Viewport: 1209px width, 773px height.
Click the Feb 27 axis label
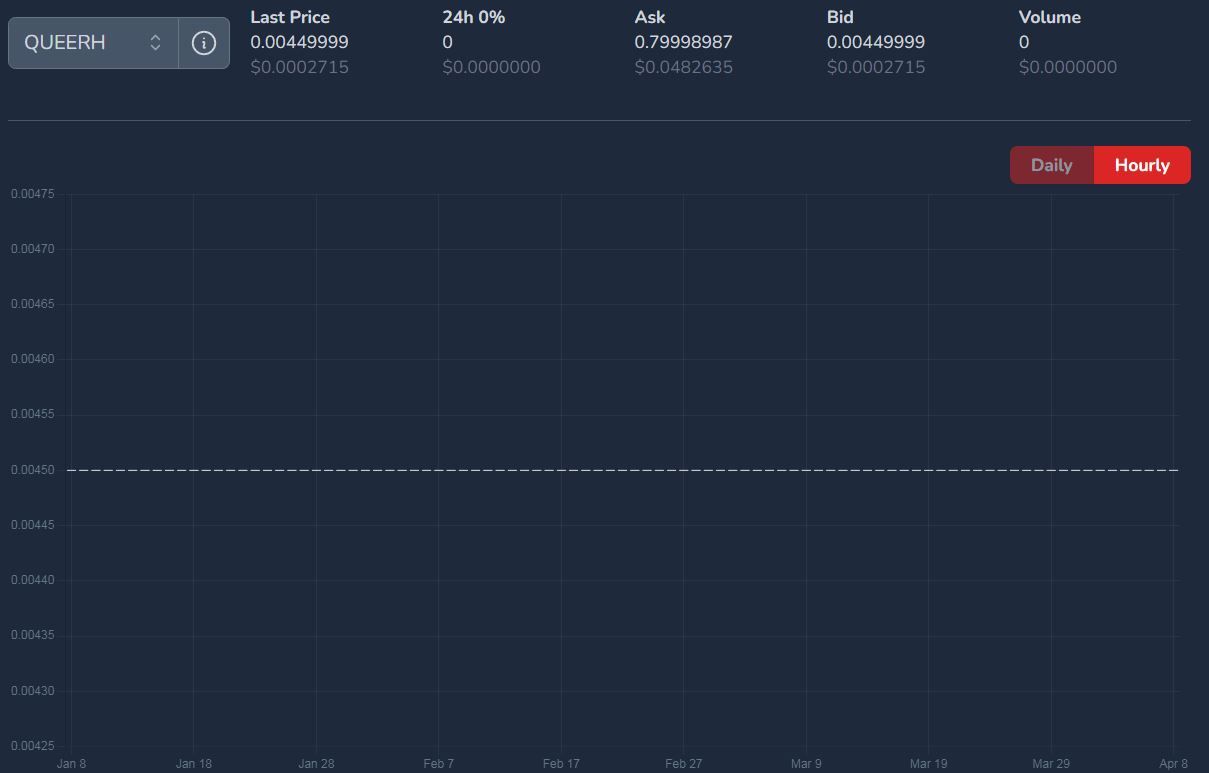click(683, 764)
